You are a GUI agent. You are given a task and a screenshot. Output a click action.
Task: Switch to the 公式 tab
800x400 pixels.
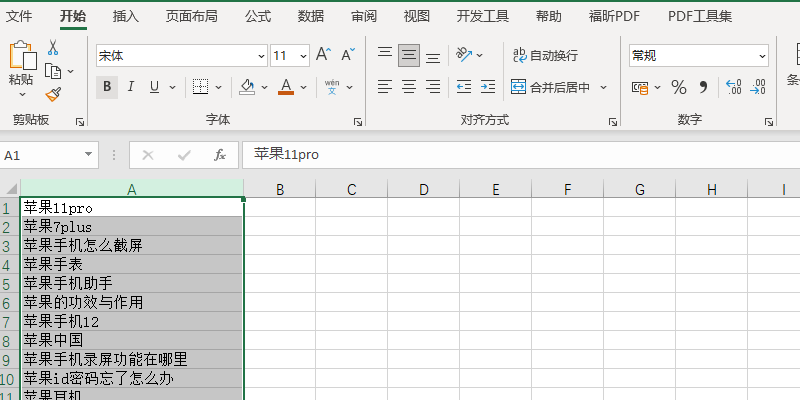[x=258, y=16]
